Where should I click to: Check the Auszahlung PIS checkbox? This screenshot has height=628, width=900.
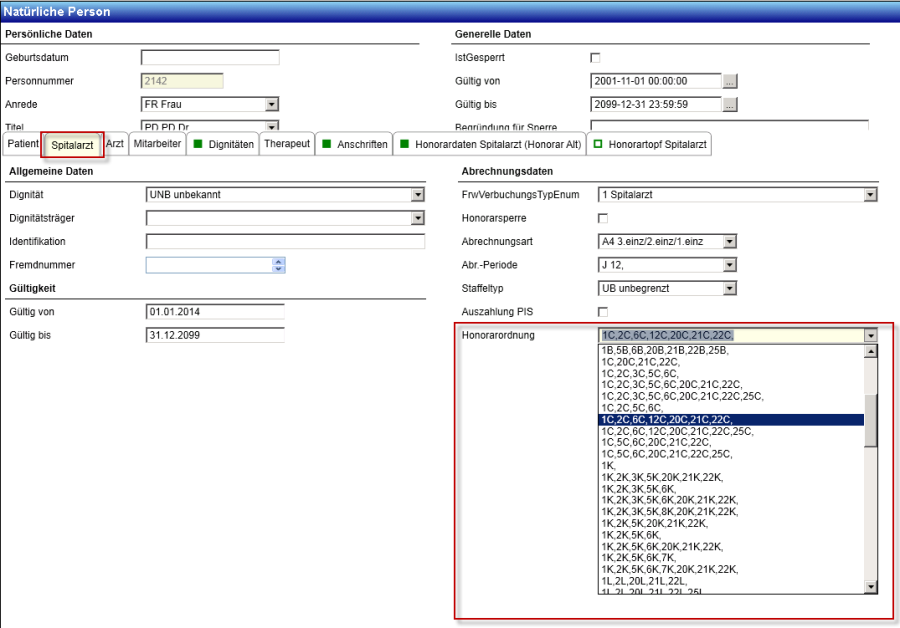[x=603, y=312]
